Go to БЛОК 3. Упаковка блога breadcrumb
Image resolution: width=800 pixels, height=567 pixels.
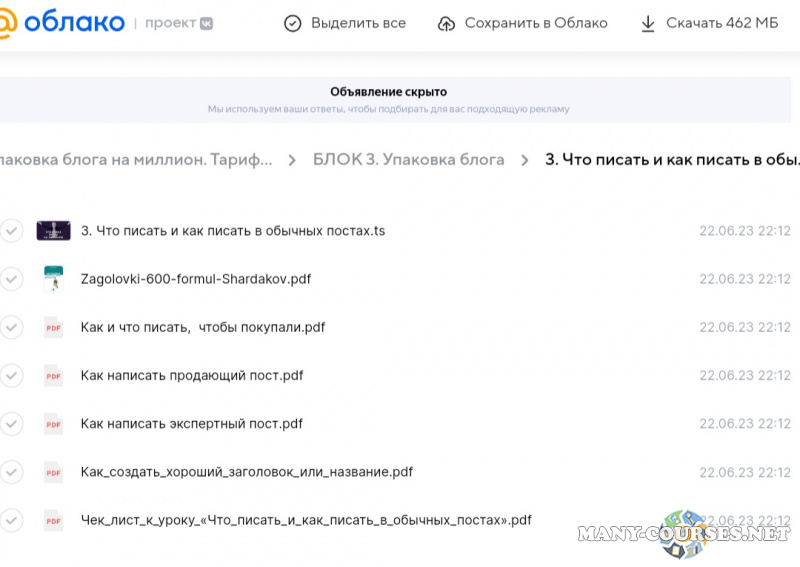click(408, 160)
